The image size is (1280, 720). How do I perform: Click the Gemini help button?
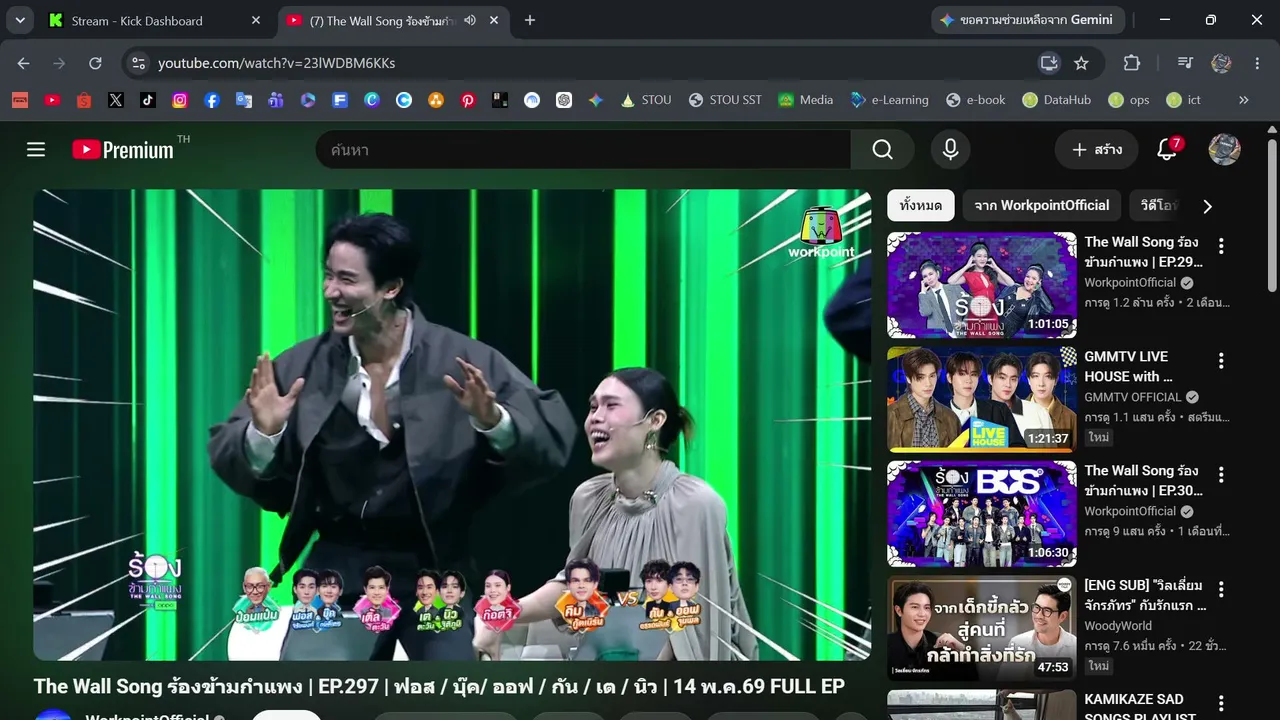pos(1027,20)
